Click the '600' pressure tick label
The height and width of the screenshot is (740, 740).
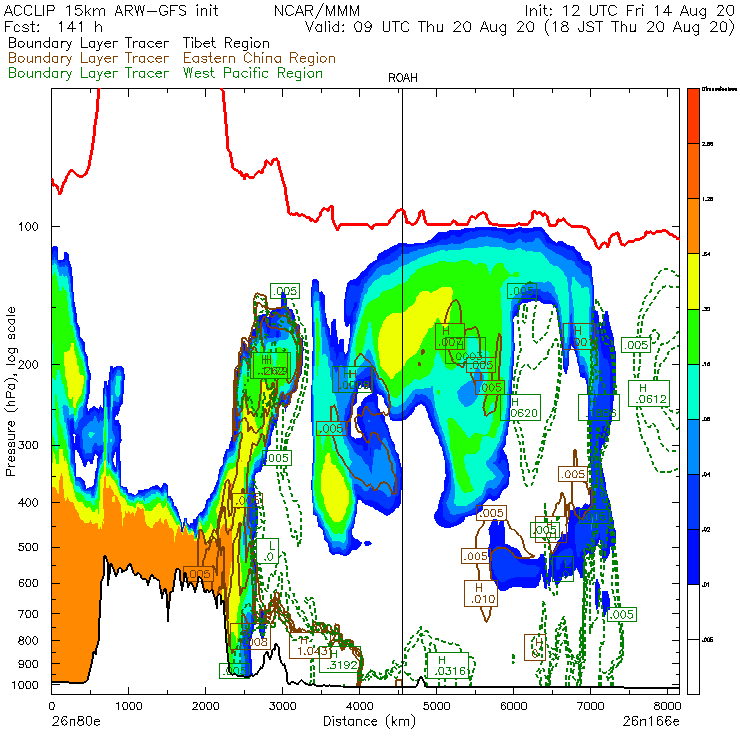pyautogui.click(x=28, y=583)
